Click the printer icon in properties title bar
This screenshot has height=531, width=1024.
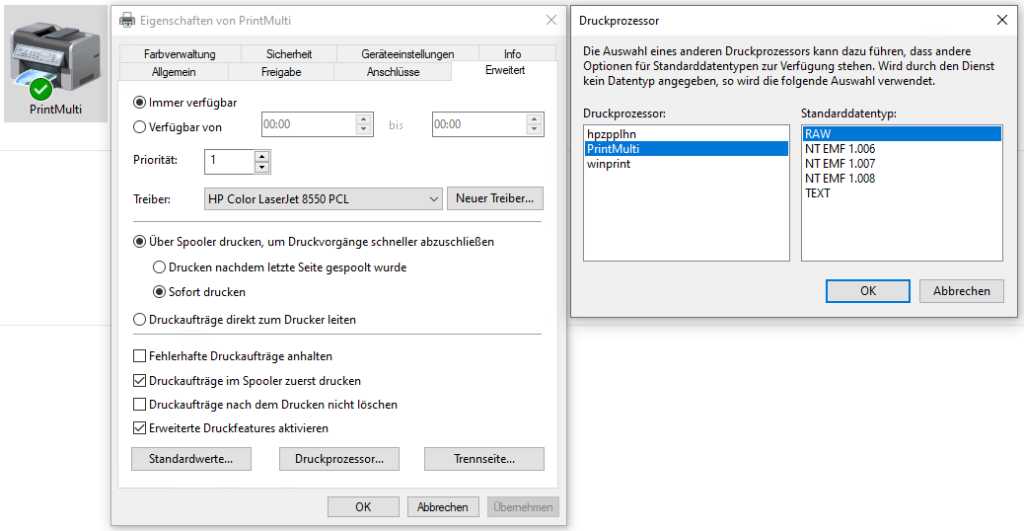(128, 20)
